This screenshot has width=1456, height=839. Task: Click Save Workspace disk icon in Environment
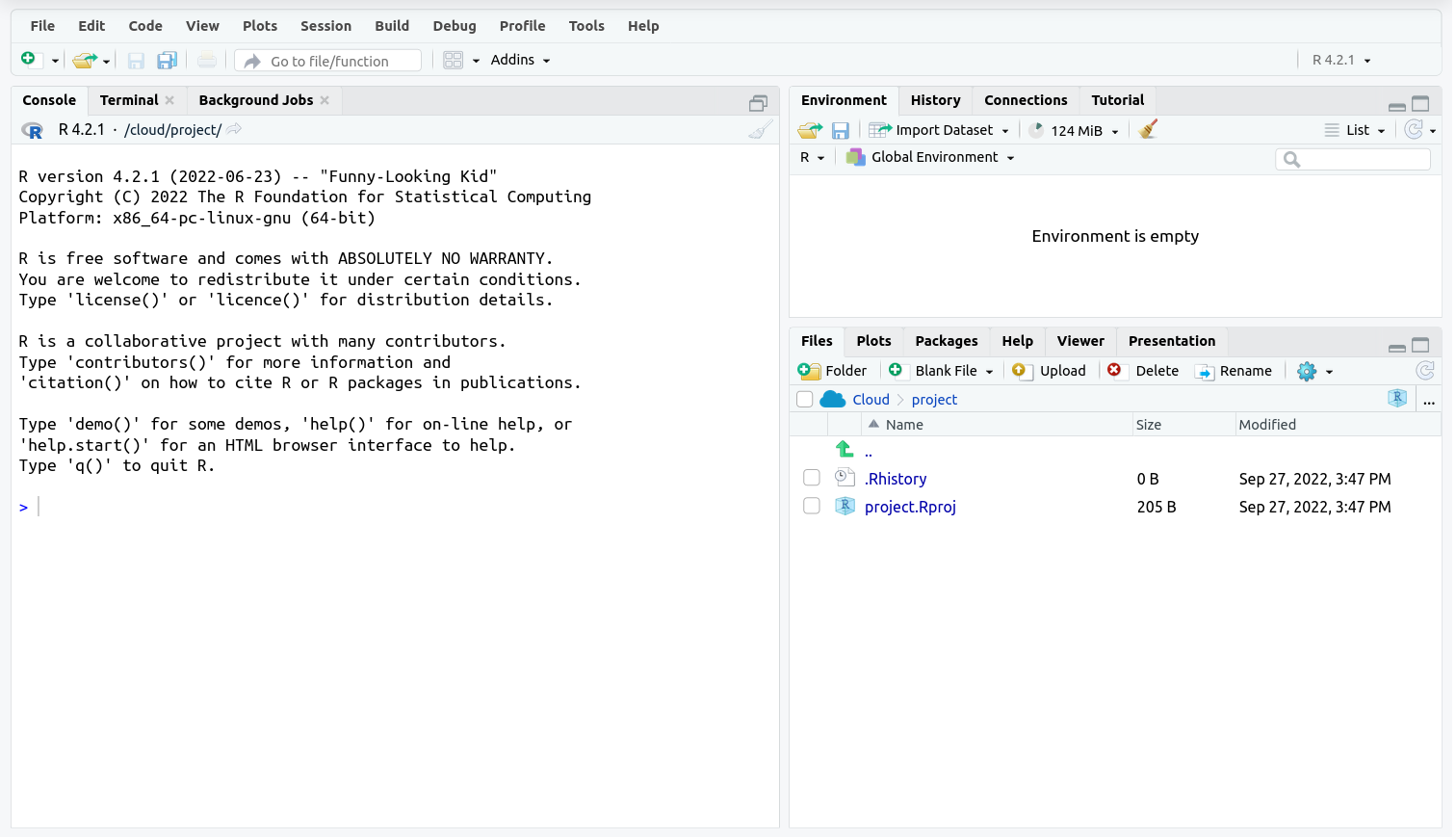[841, 130]
